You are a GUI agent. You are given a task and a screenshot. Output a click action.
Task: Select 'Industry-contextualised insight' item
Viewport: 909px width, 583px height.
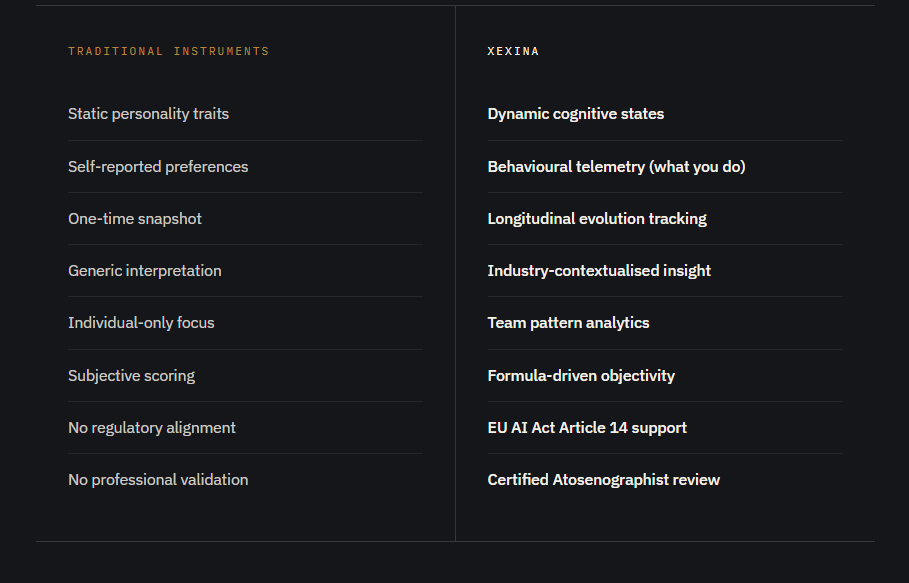tap(599, 271)
